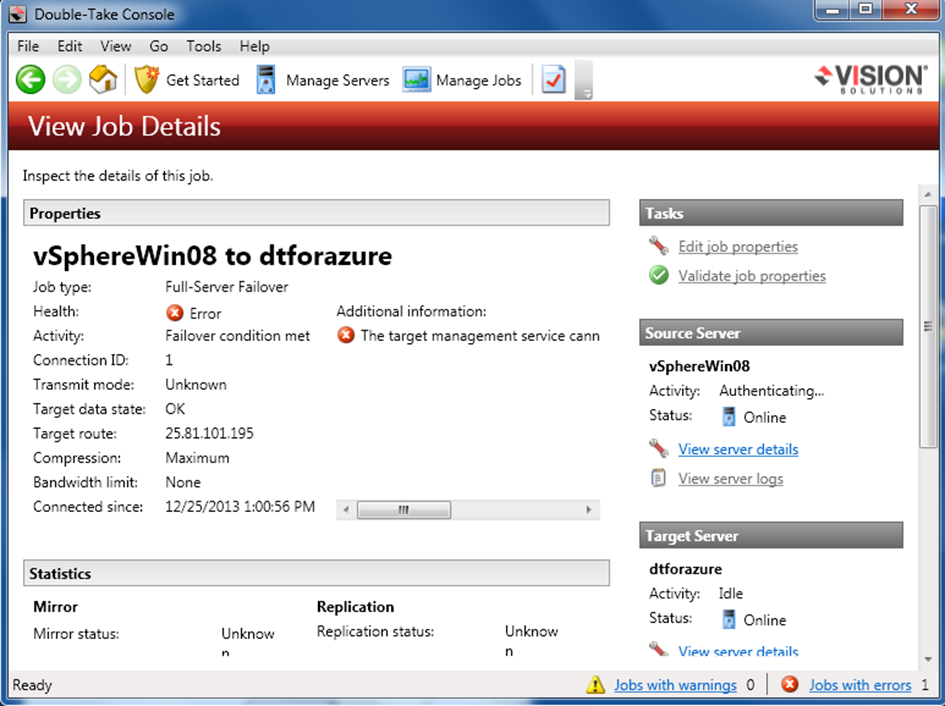Click the notepad icon beside View server logs

pyautogui.click(x=658, y=477)
